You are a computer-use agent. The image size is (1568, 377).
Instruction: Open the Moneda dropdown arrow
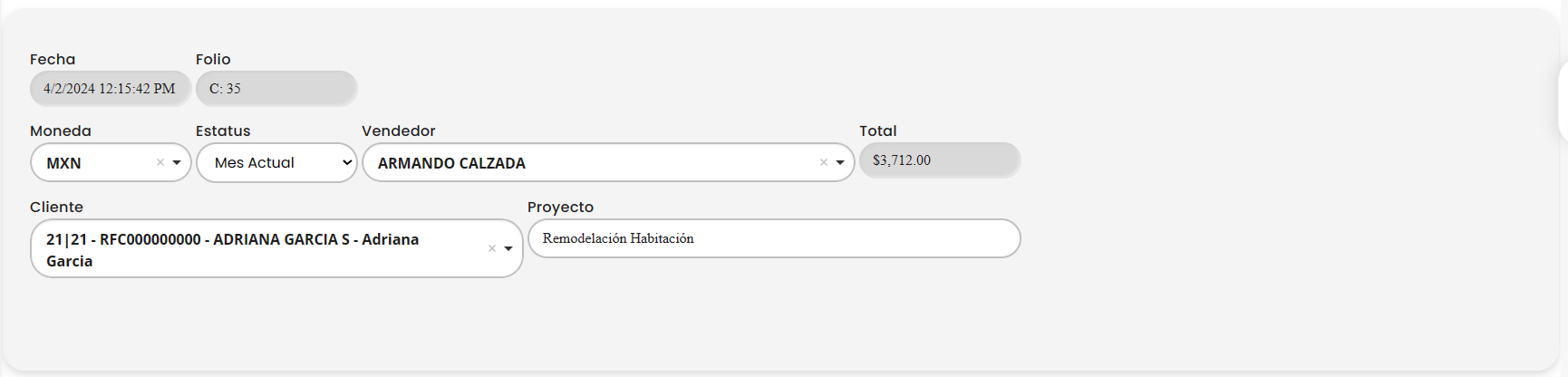click(x=177, y=163)
